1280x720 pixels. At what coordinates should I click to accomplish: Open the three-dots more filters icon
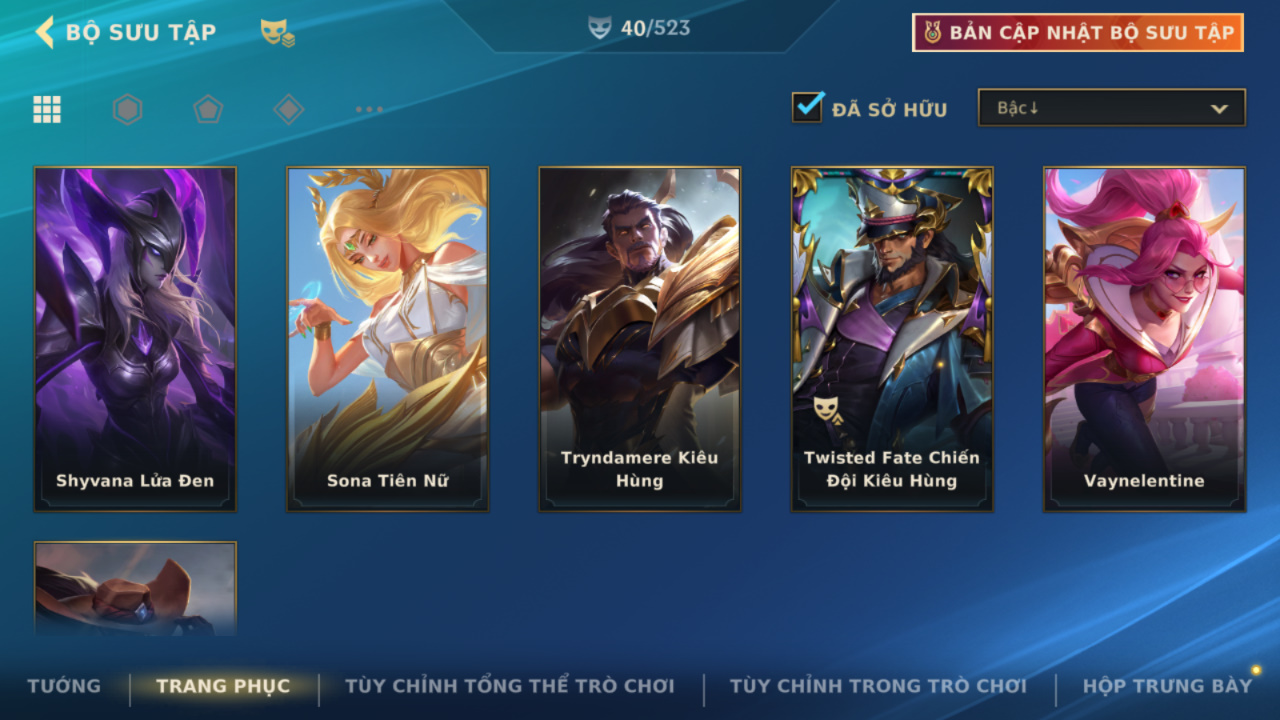(x=369, y=109)
